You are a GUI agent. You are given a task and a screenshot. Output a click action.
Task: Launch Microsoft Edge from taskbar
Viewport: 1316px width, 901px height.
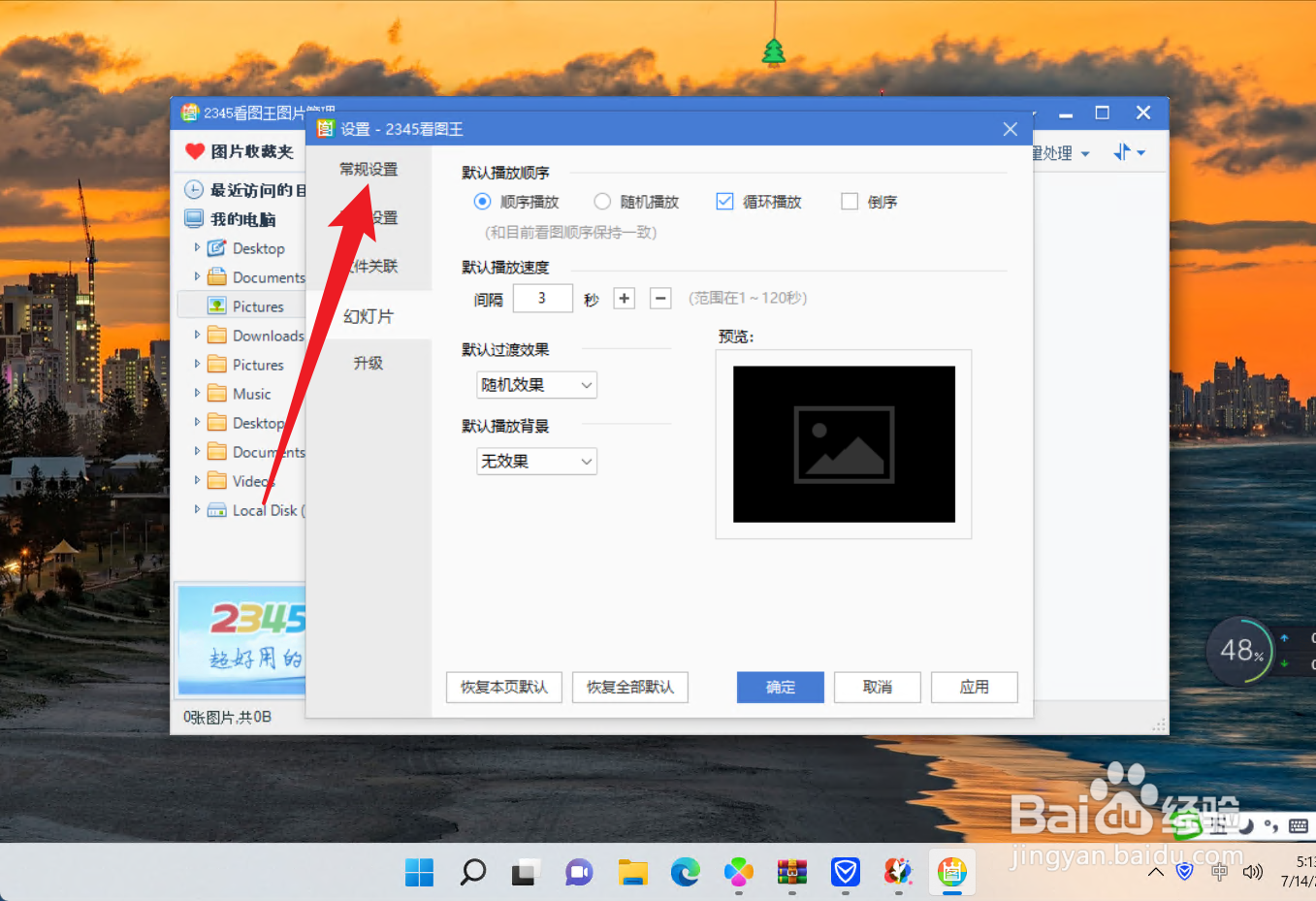(686, 873)
